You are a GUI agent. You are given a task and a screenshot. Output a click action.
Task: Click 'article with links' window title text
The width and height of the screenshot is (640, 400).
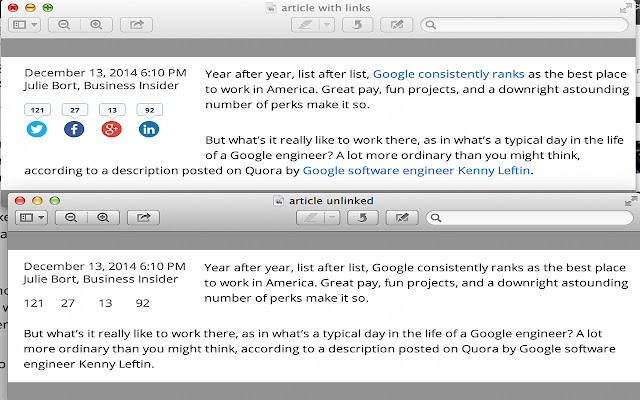[x=326, y=8]
